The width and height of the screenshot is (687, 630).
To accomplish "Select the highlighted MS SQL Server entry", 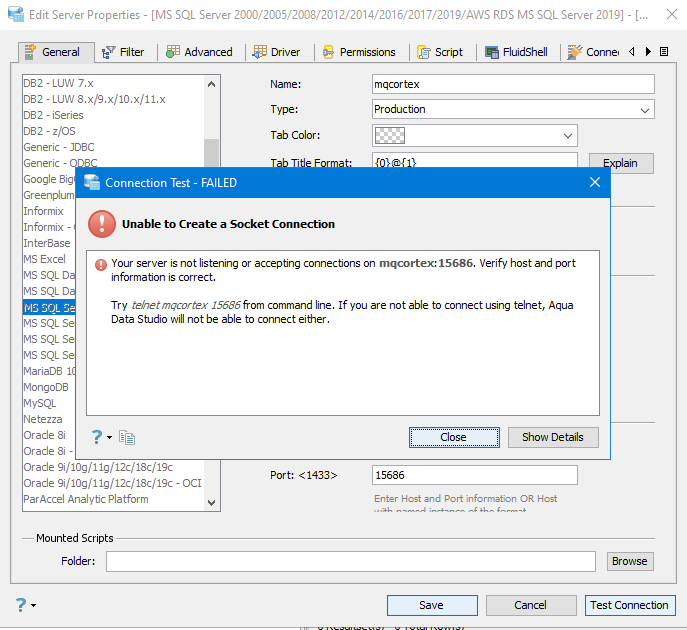I will coord(49,308).
